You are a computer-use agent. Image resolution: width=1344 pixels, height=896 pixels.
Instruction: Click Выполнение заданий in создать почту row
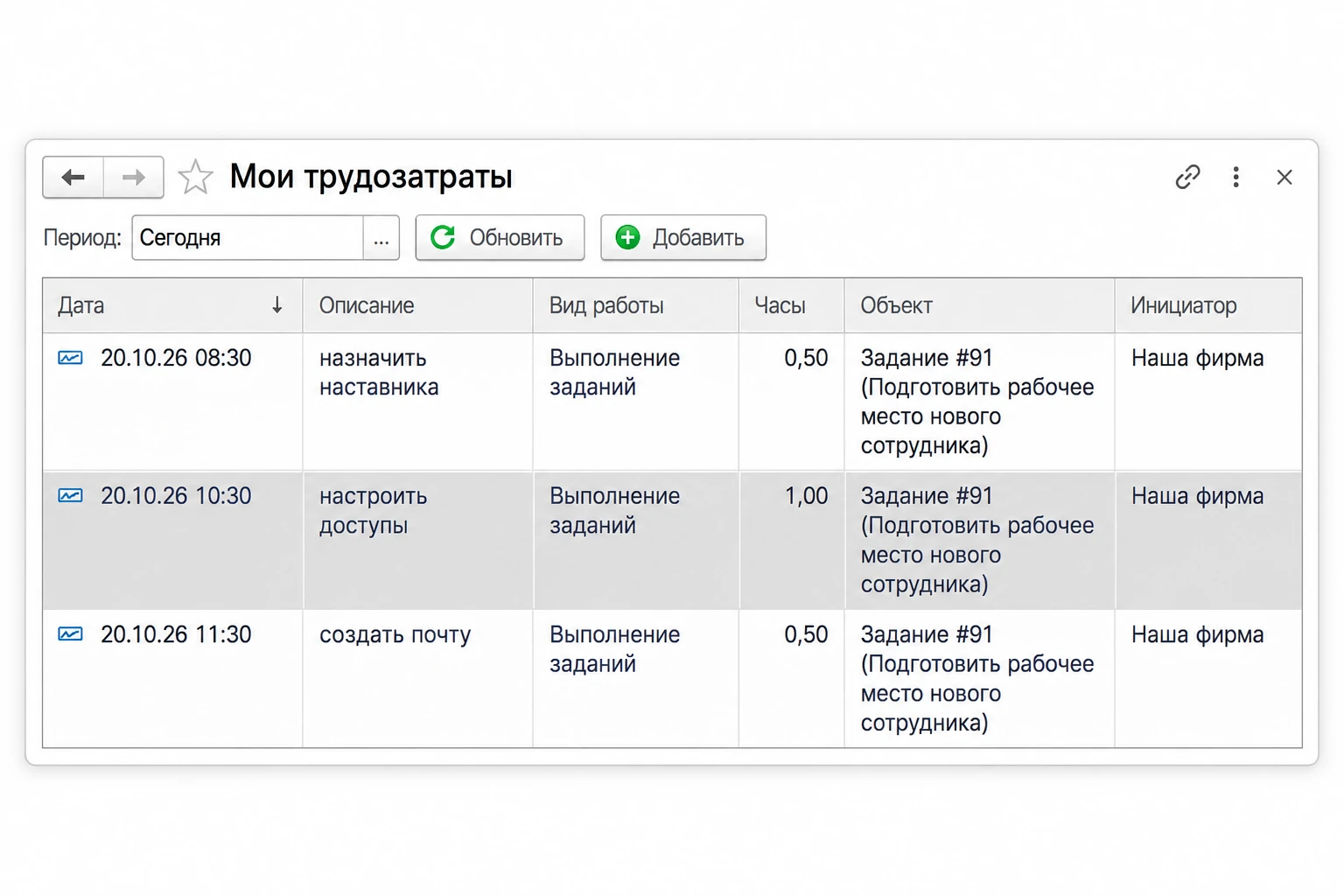click(614, 649)
